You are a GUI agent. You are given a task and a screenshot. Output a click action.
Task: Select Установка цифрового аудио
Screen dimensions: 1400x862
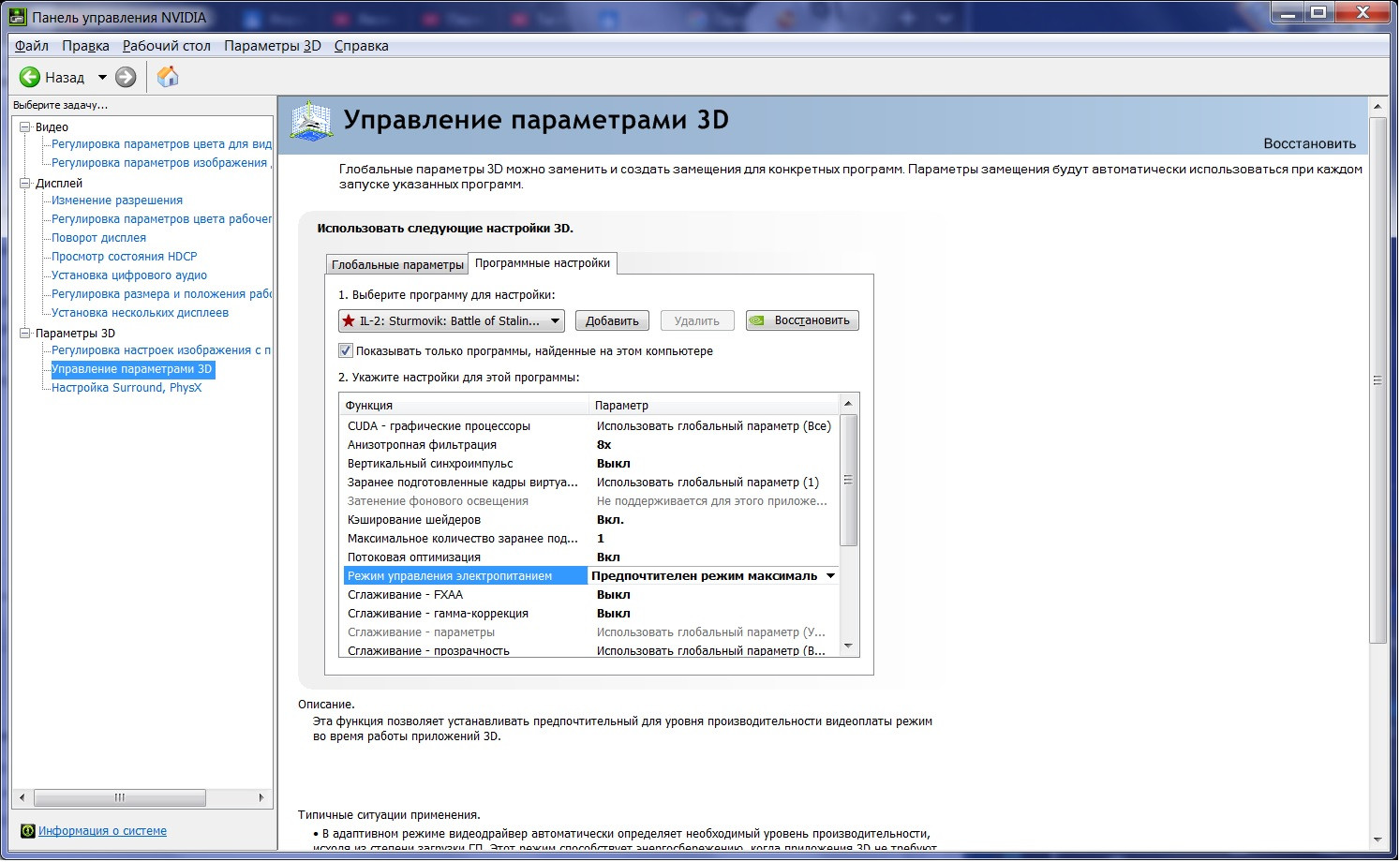[129, 275]
